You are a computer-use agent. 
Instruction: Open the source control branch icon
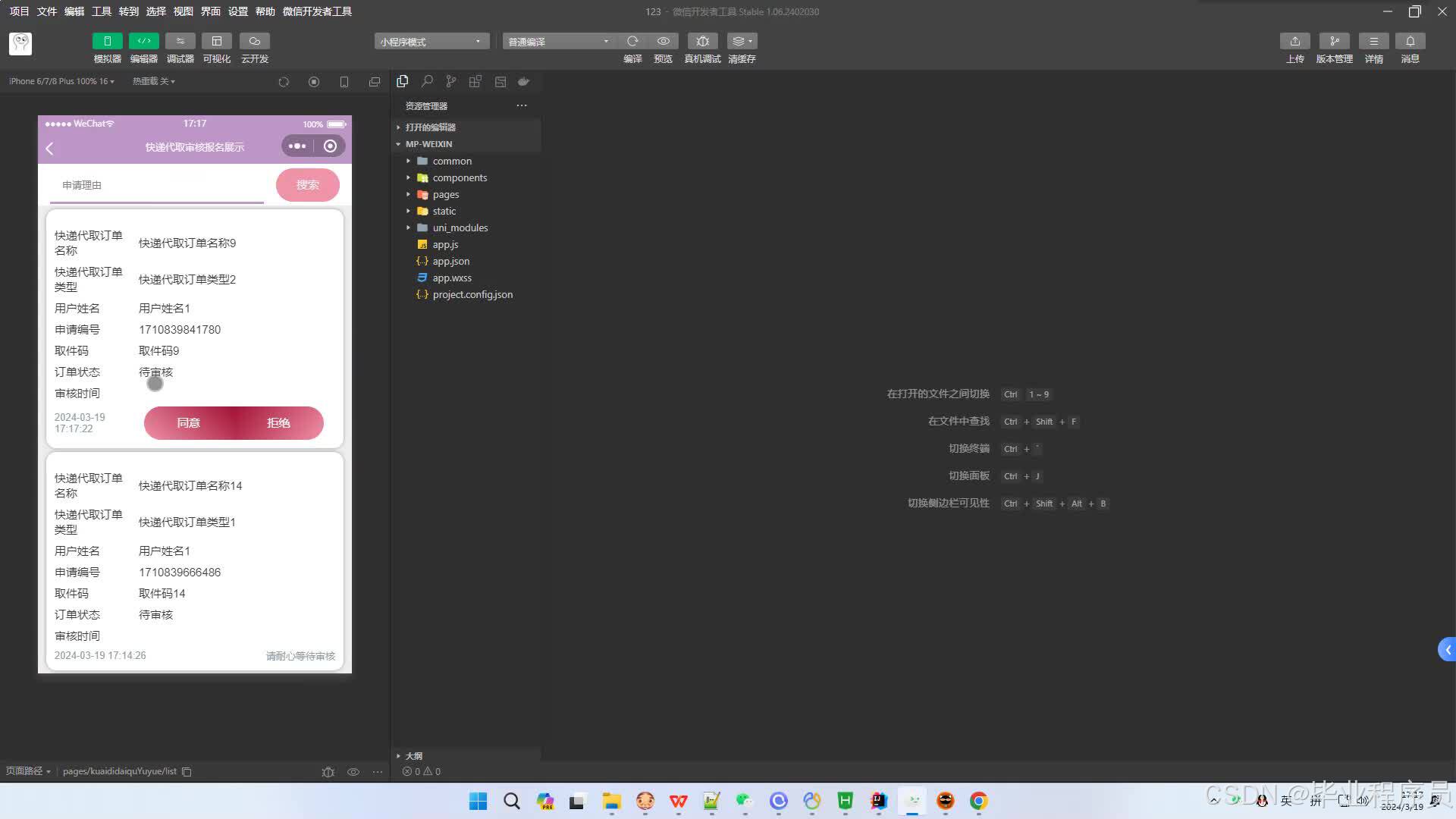click(451, 81)
